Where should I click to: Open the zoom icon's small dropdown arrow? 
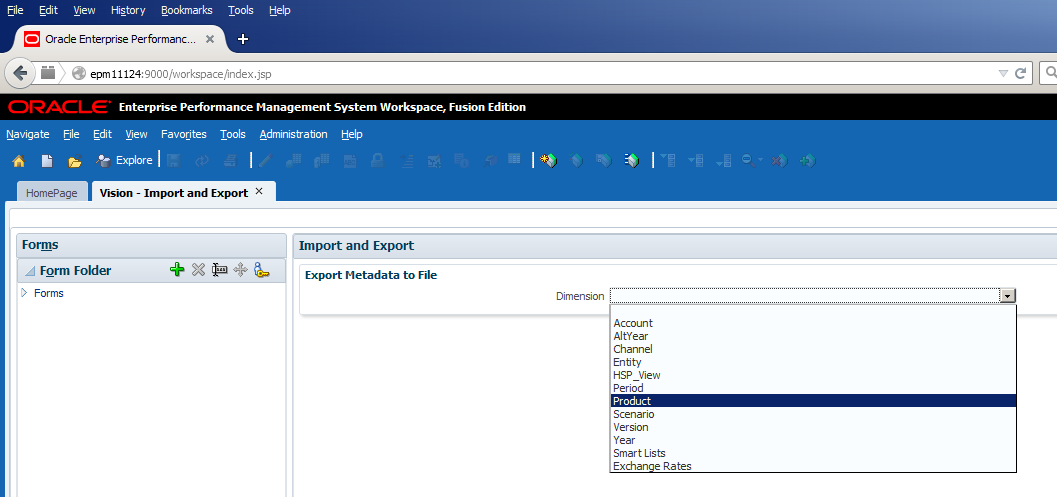coord(760,160)
